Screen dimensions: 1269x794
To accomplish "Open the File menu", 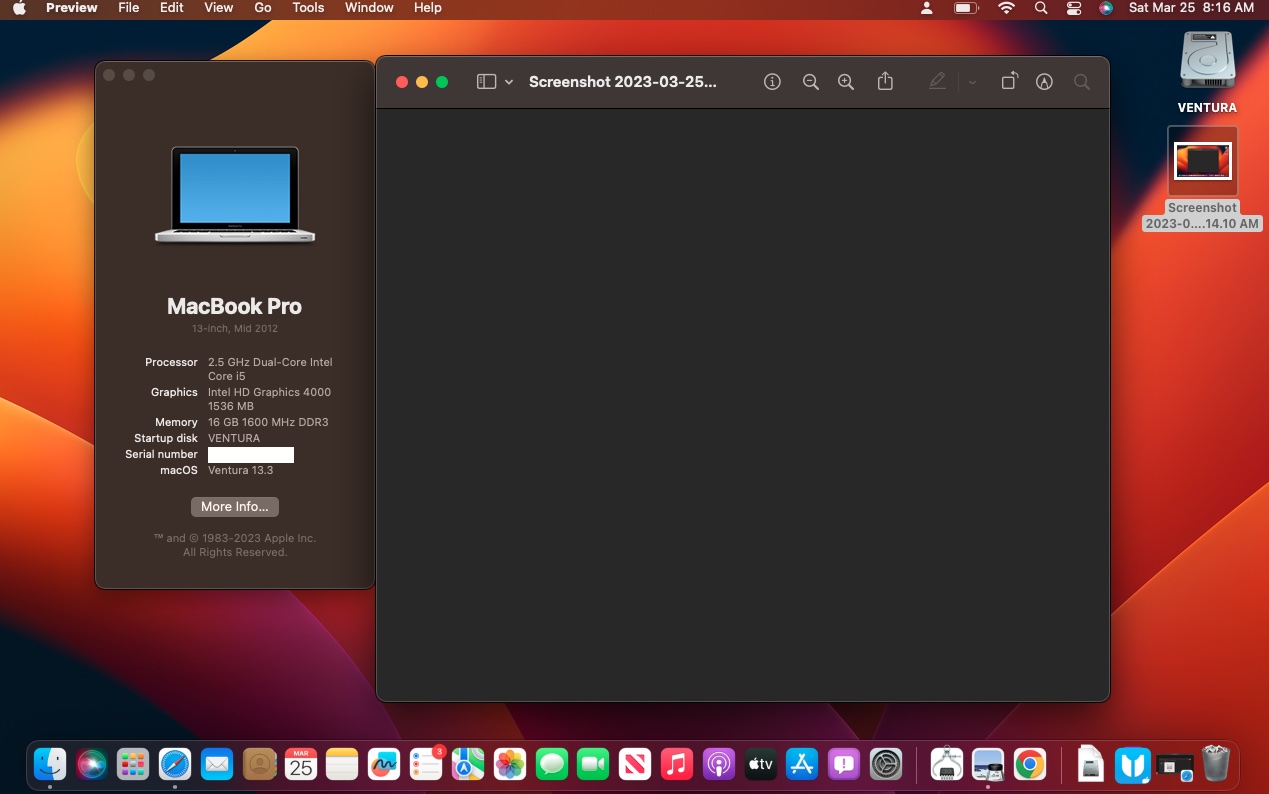I will 129,8.
